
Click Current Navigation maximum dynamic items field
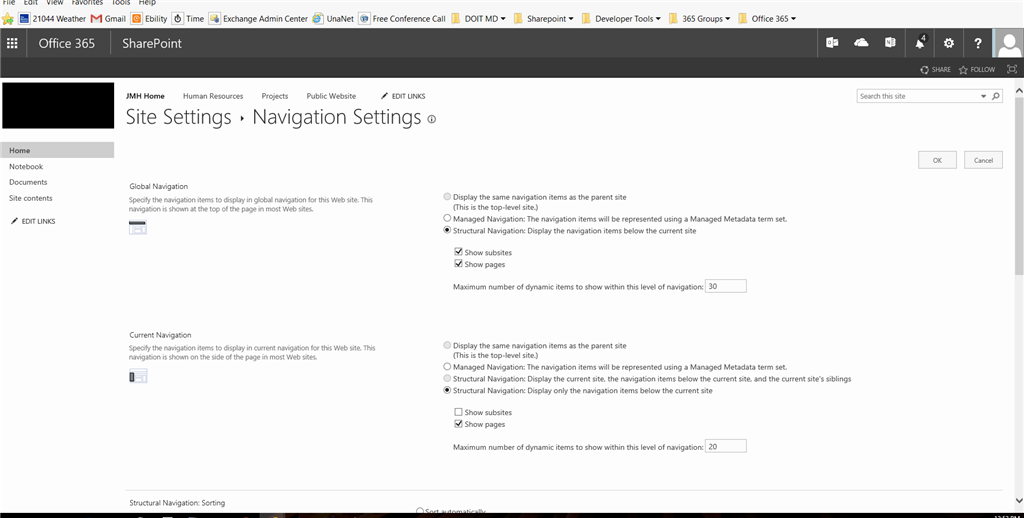click(726, 446)
